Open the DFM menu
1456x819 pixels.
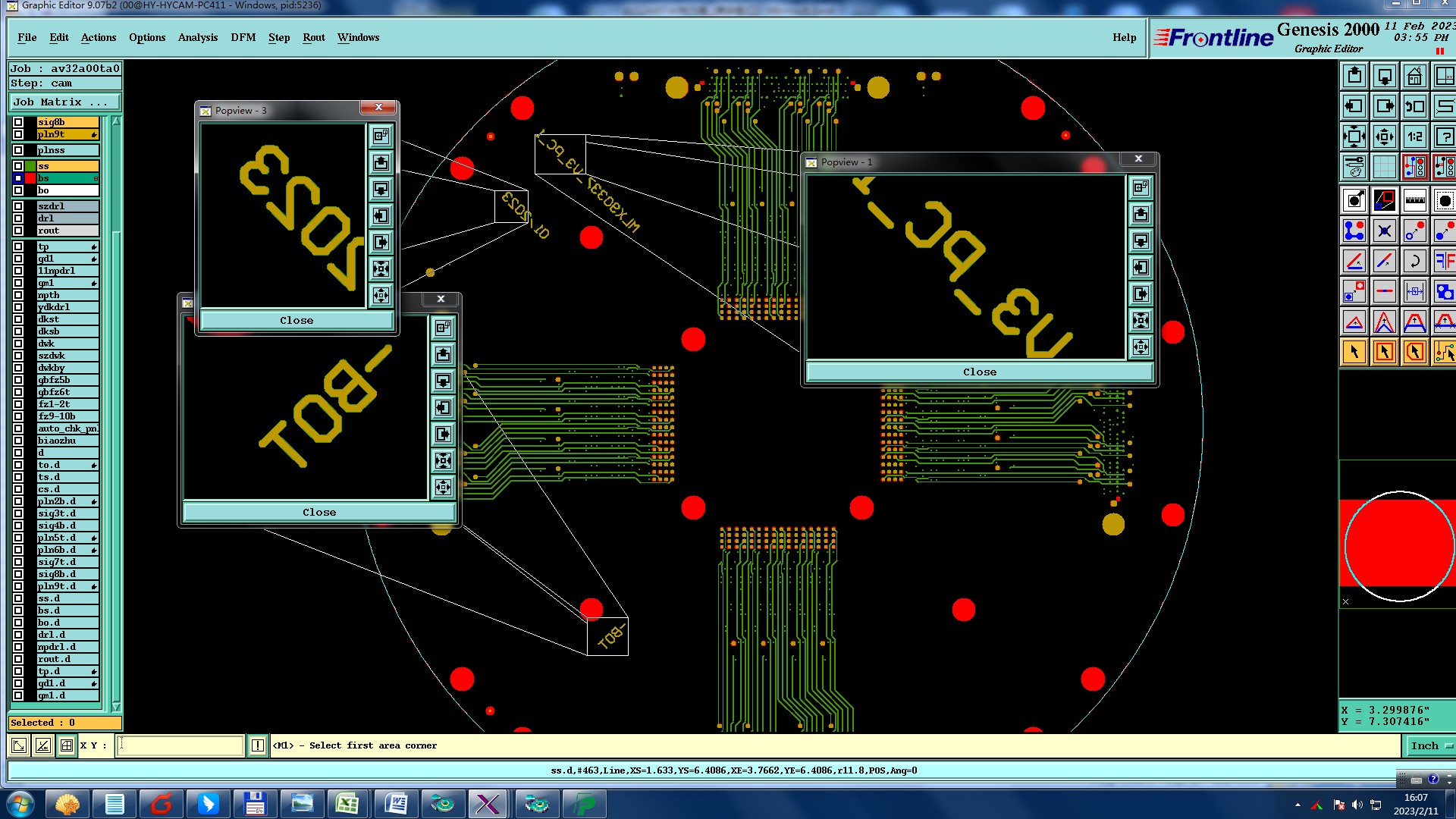tap(243, 37)
